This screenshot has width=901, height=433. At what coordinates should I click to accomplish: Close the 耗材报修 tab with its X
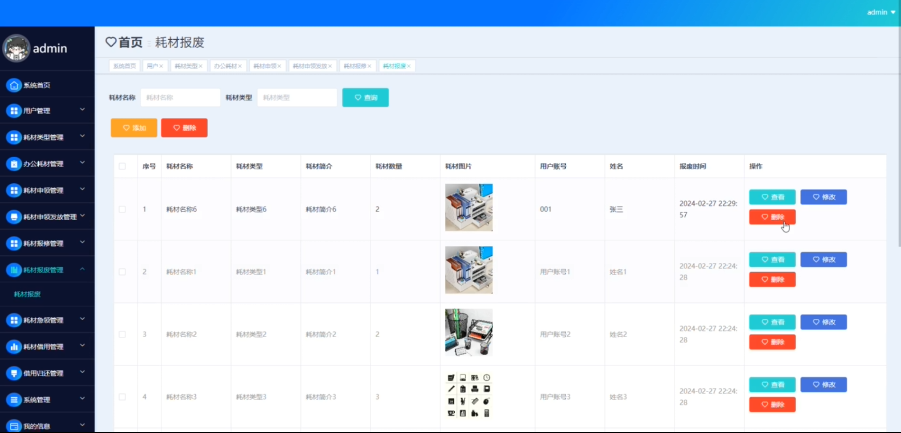pos(369,66)
